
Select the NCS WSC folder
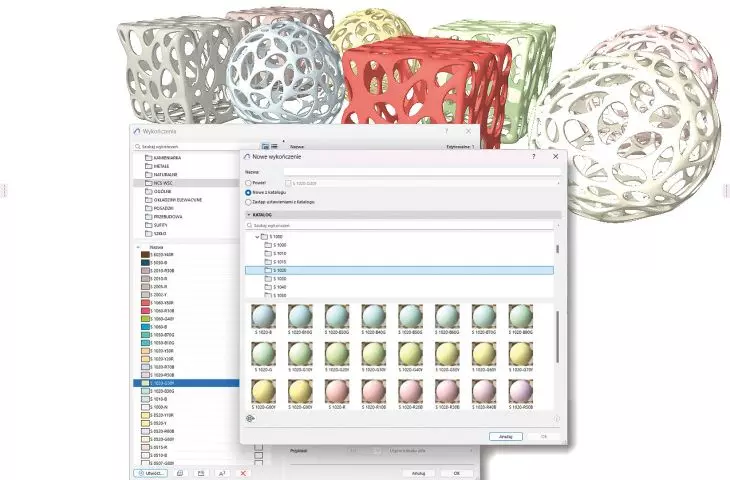coord(186,183)
